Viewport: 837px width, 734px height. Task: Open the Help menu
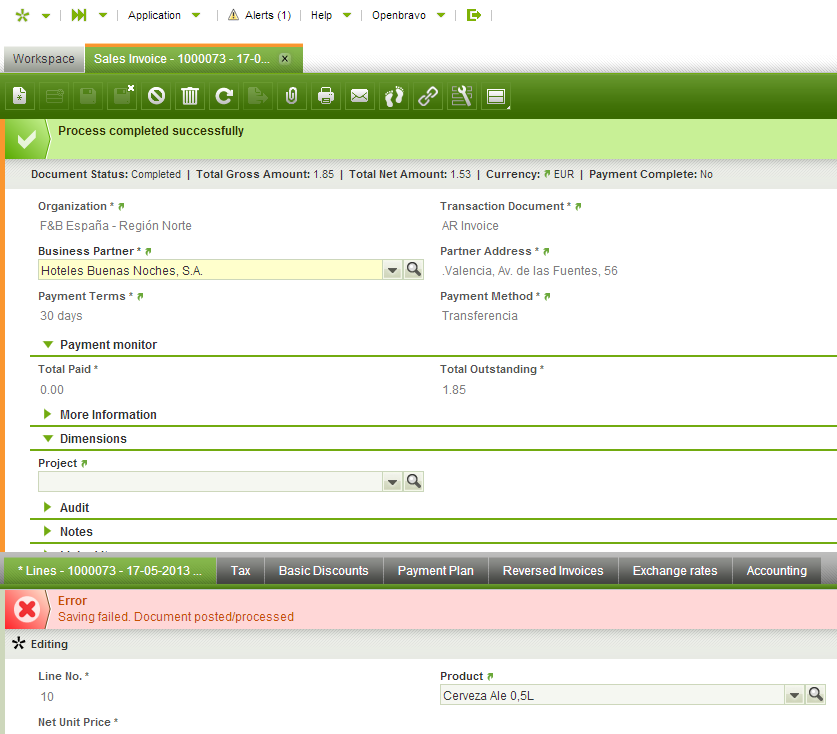click(x=331, y=15)
